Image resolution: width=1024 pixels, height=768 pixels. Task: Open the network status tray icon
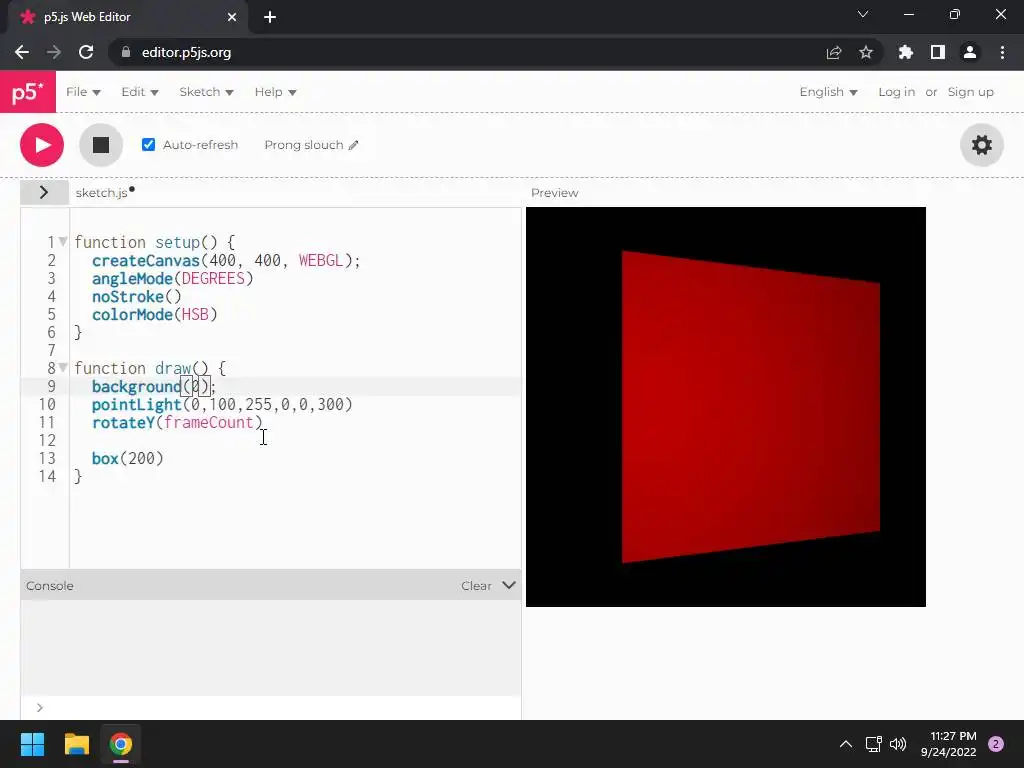(873, 744)
